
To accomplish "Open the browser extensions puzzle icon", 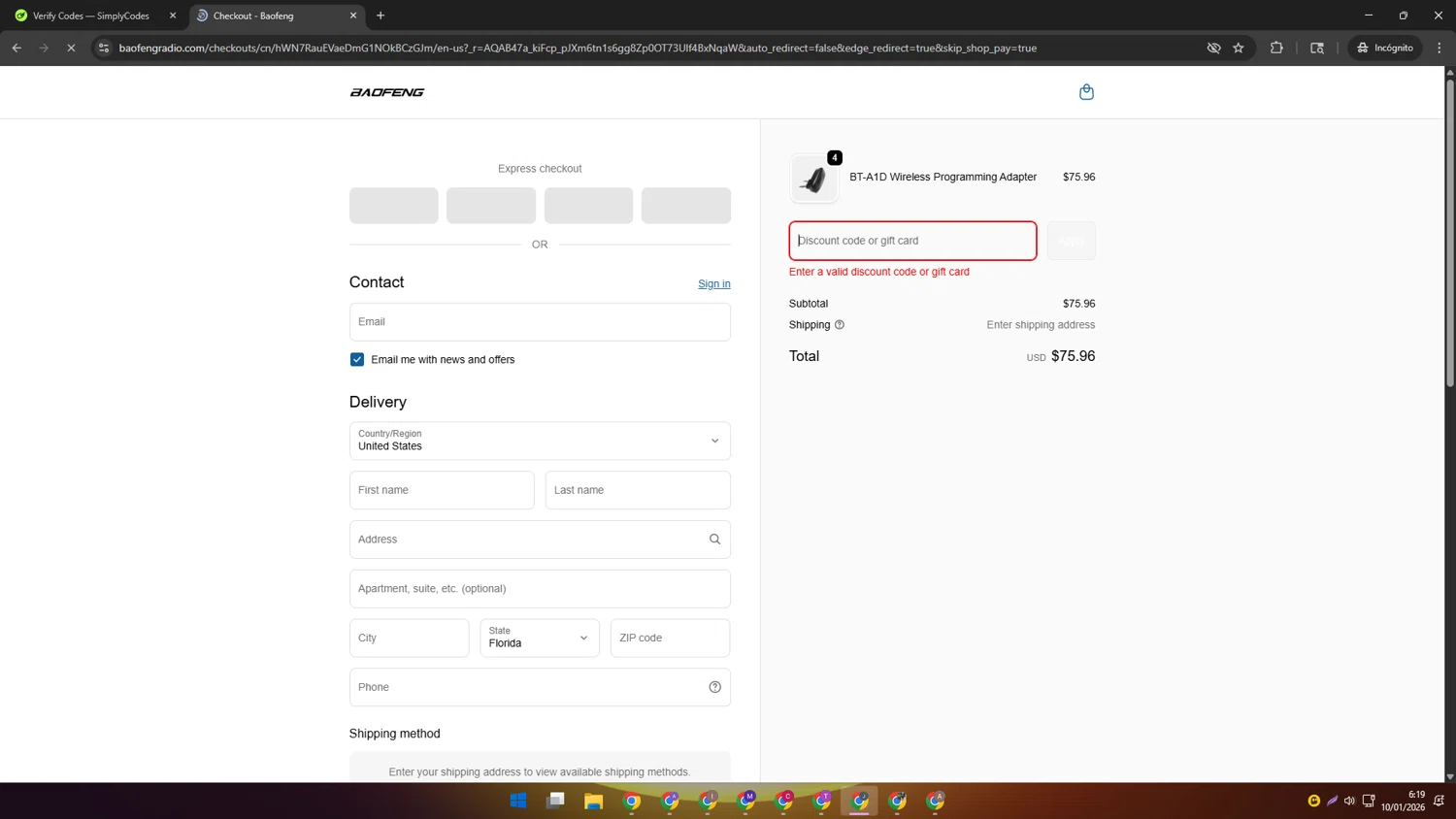I will [x=1276, y=48].
